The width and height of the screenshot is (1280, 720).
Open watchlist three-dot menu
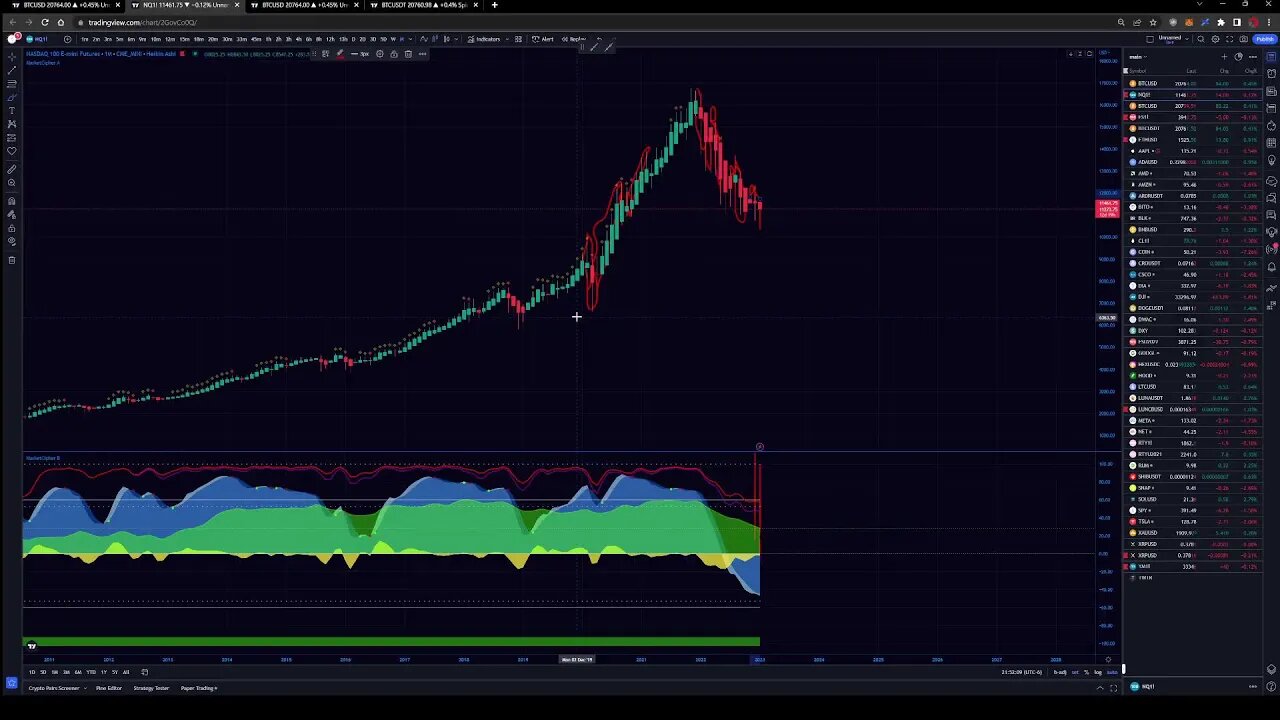click(x=1253, y=57)
